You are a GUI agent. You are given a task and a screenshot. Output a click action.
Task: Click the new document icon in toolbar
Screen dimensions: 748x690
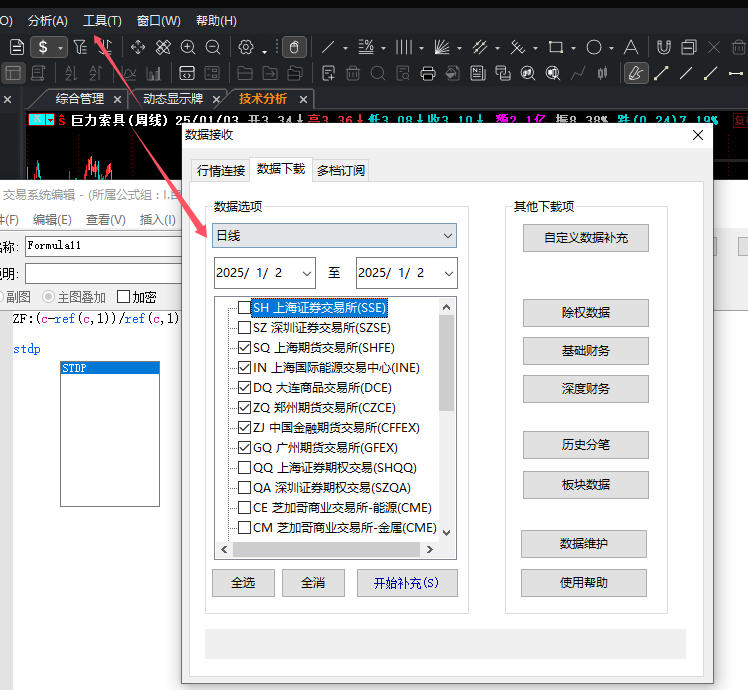pyautogui.click(x=17, y=47)
